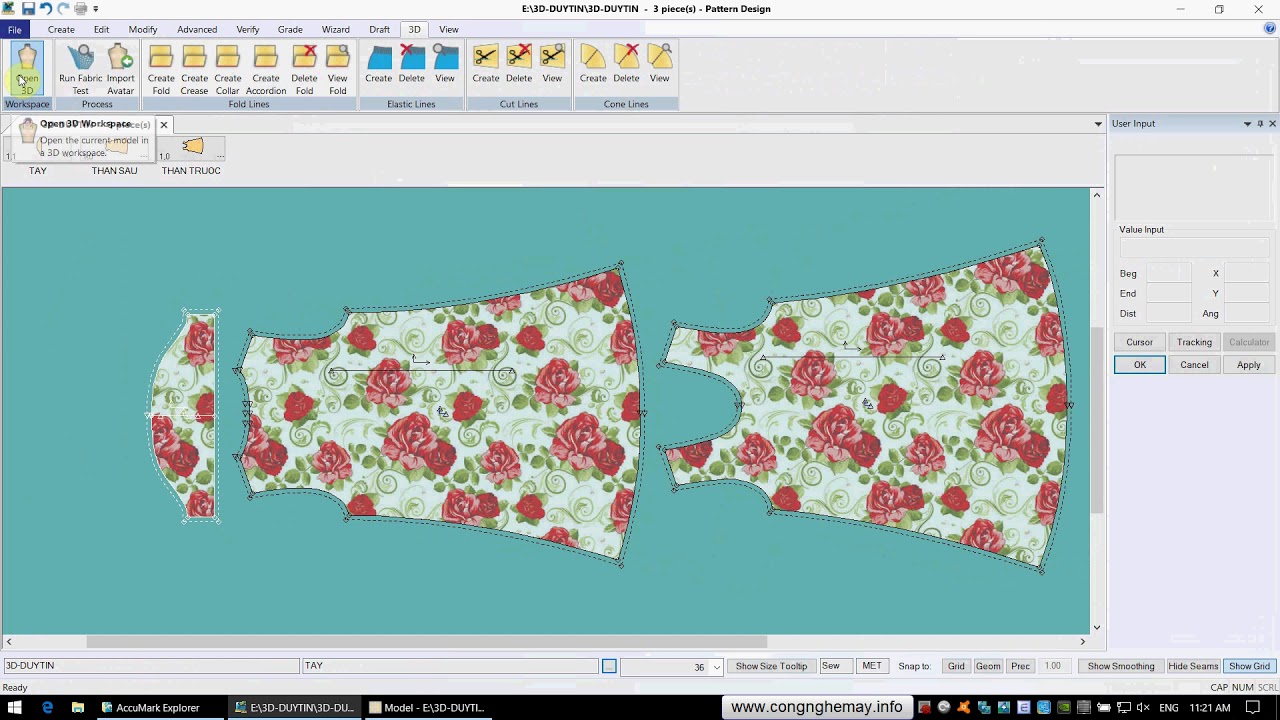Toggle Show Size Tooltip

[x=771, y=666]
